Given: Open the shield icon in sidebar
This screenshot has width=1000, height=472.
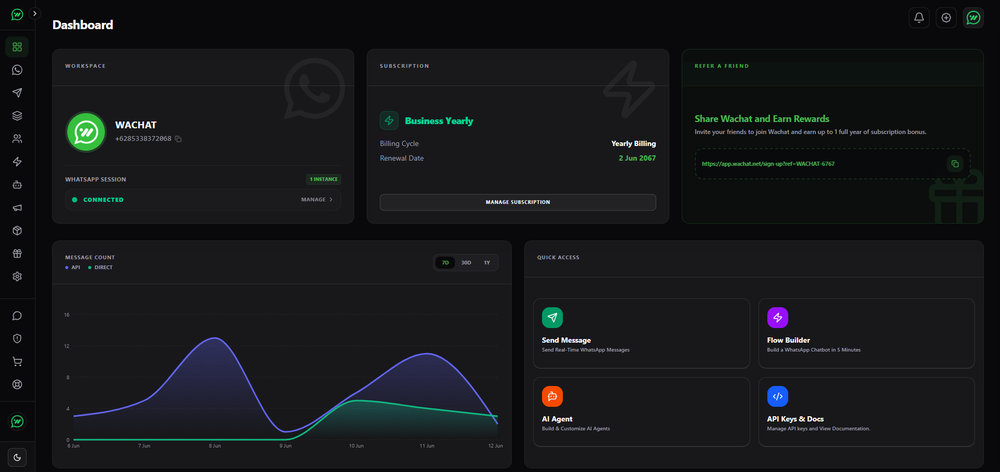Looking at the screenshot, I should [17, 339].
